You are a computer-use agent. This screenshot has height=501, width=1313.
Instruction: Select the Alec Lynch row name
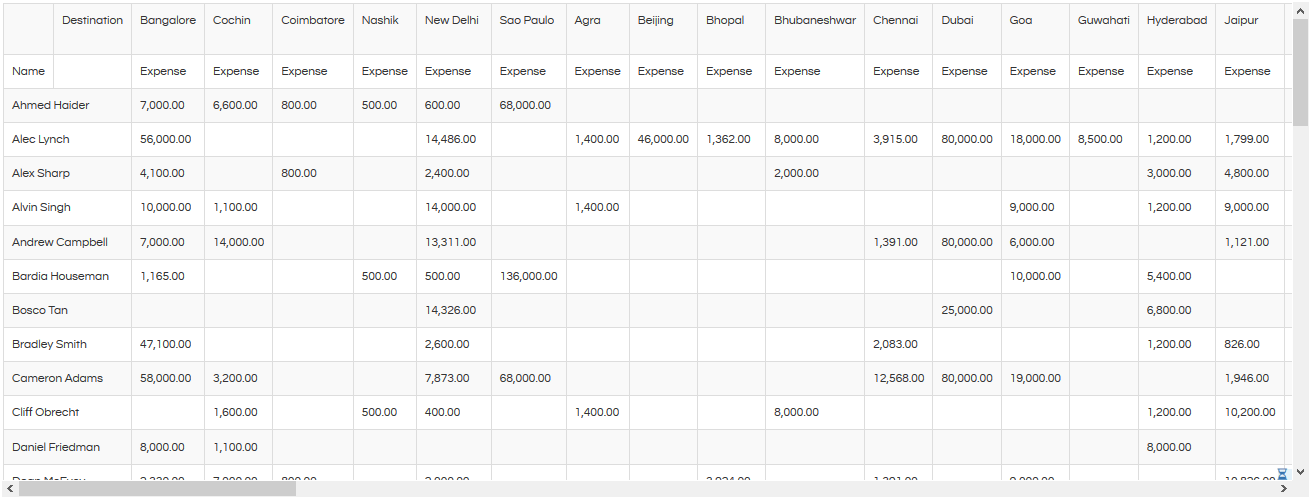coord(67,139)
